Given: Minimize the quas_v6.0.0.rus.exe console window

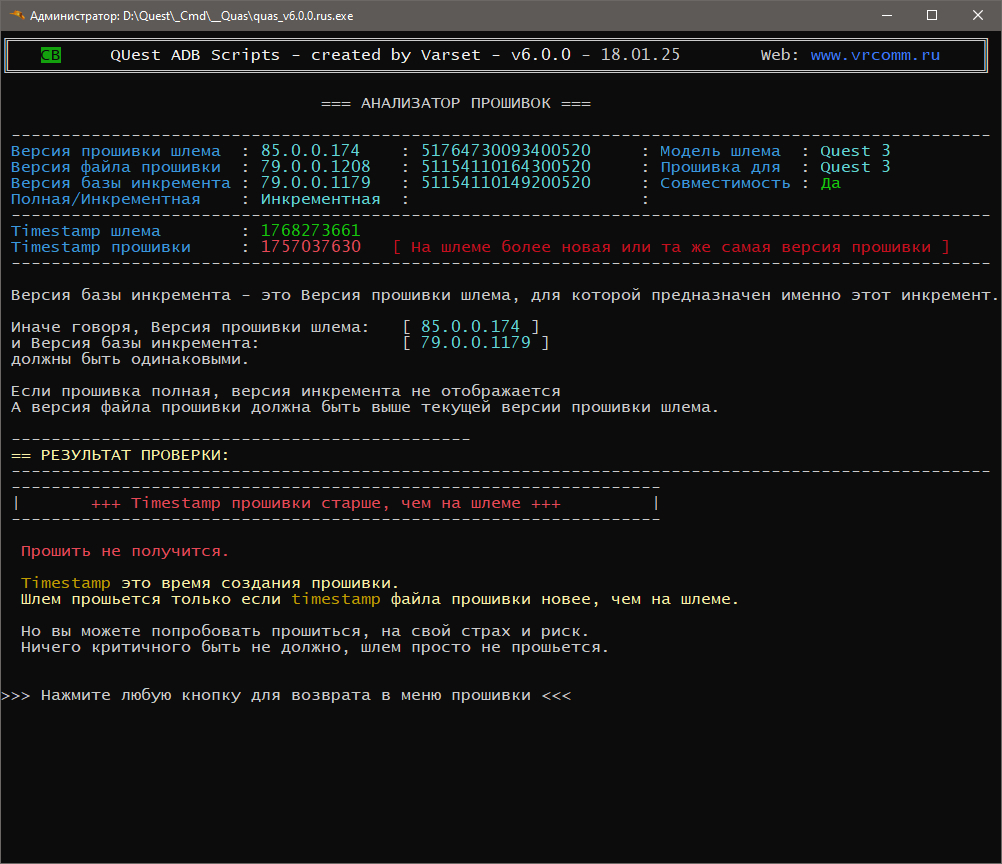Looking at the screenshot, I should coord(886,15).
